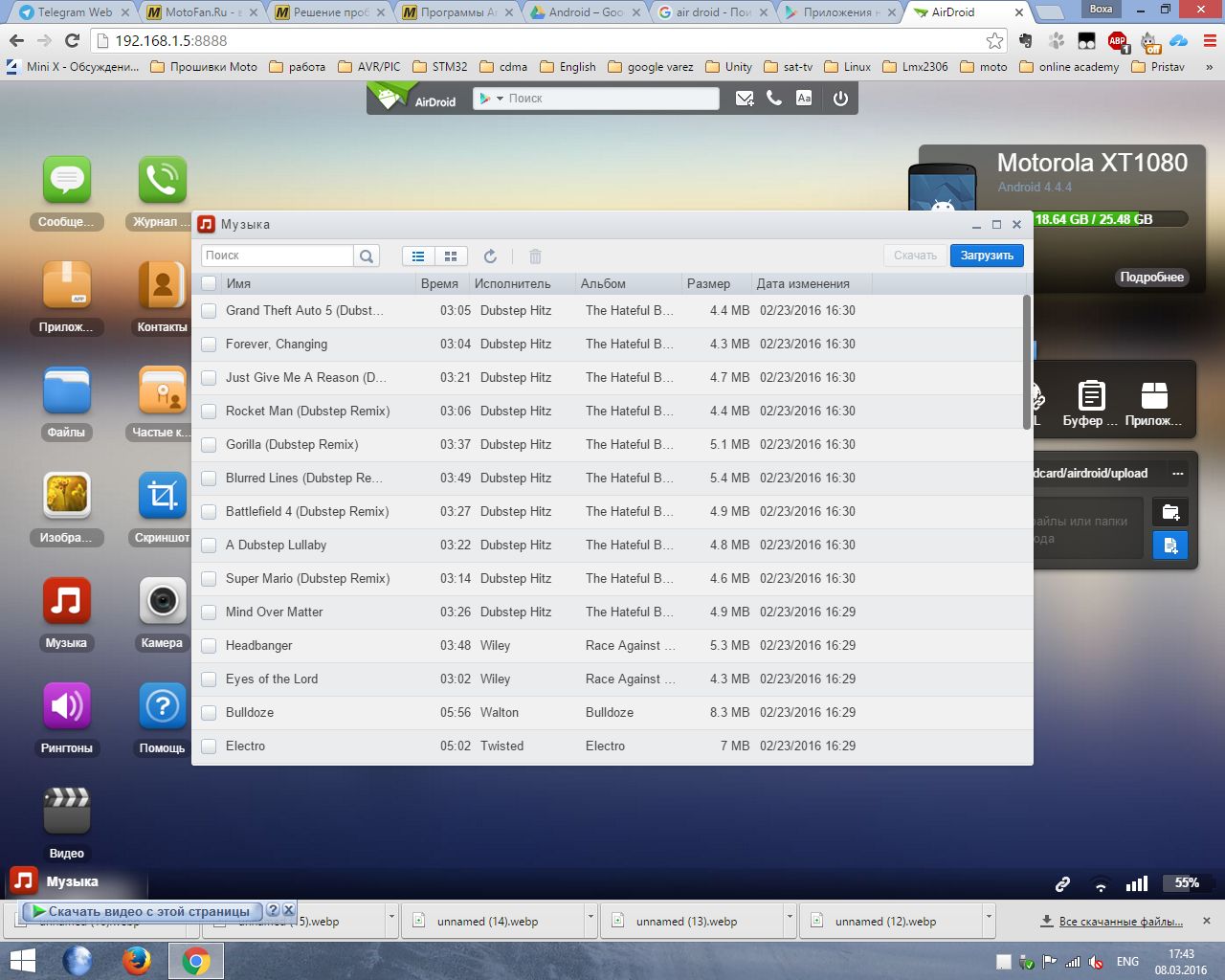Click the phone call icon in AirDroid bar
Viewport: 1225px width, 980px height.
(774, 99)
